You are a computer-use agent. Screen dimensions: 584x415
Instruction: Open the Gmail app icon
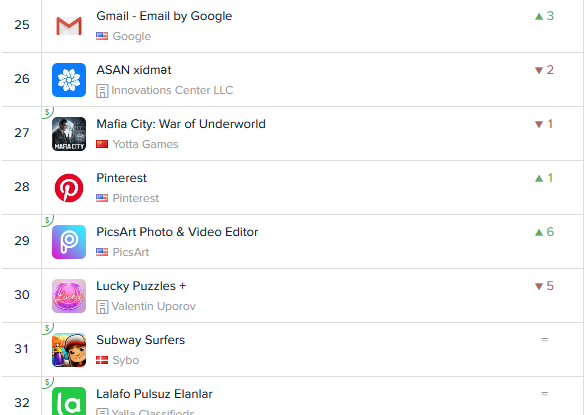point(69,26)
